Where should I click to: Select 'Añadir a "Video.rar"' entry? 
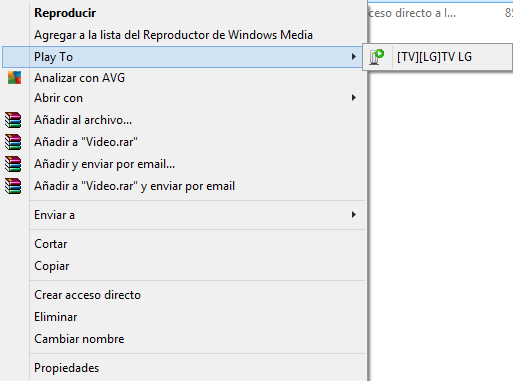tap(183, 142)
